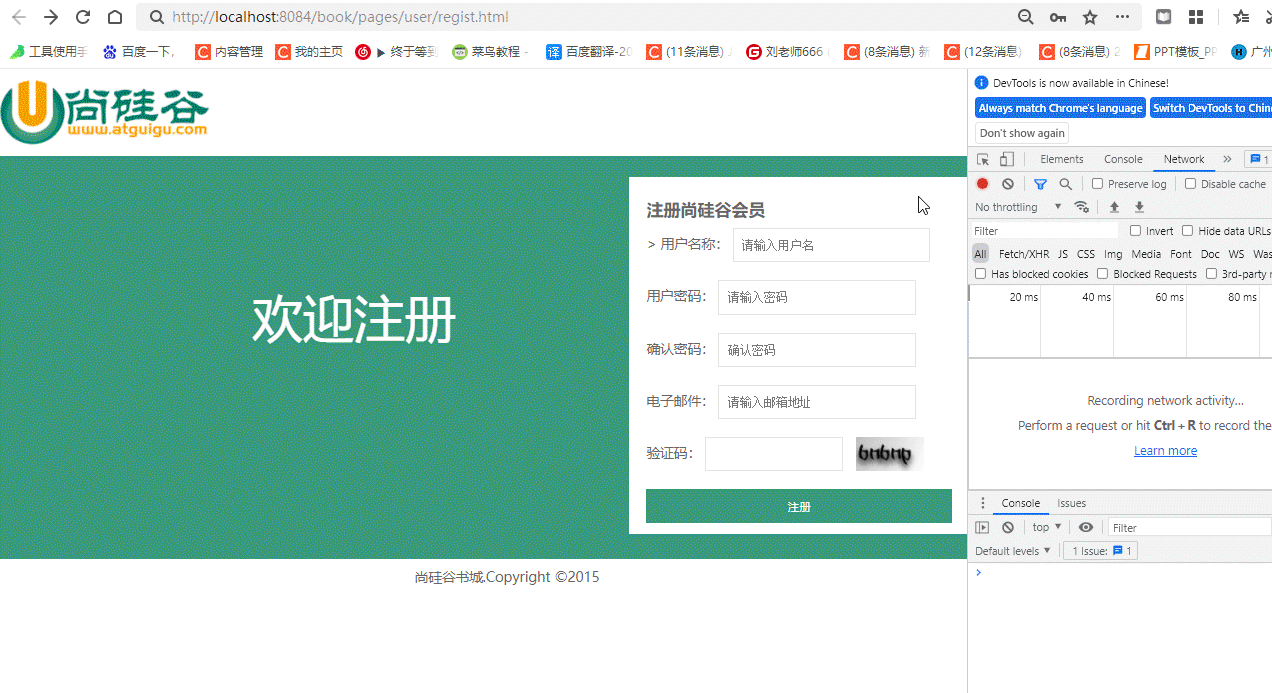The image size is (1272, 693).
Task: Click Always match Chrome's language button
Action: tap(1060, 108)
